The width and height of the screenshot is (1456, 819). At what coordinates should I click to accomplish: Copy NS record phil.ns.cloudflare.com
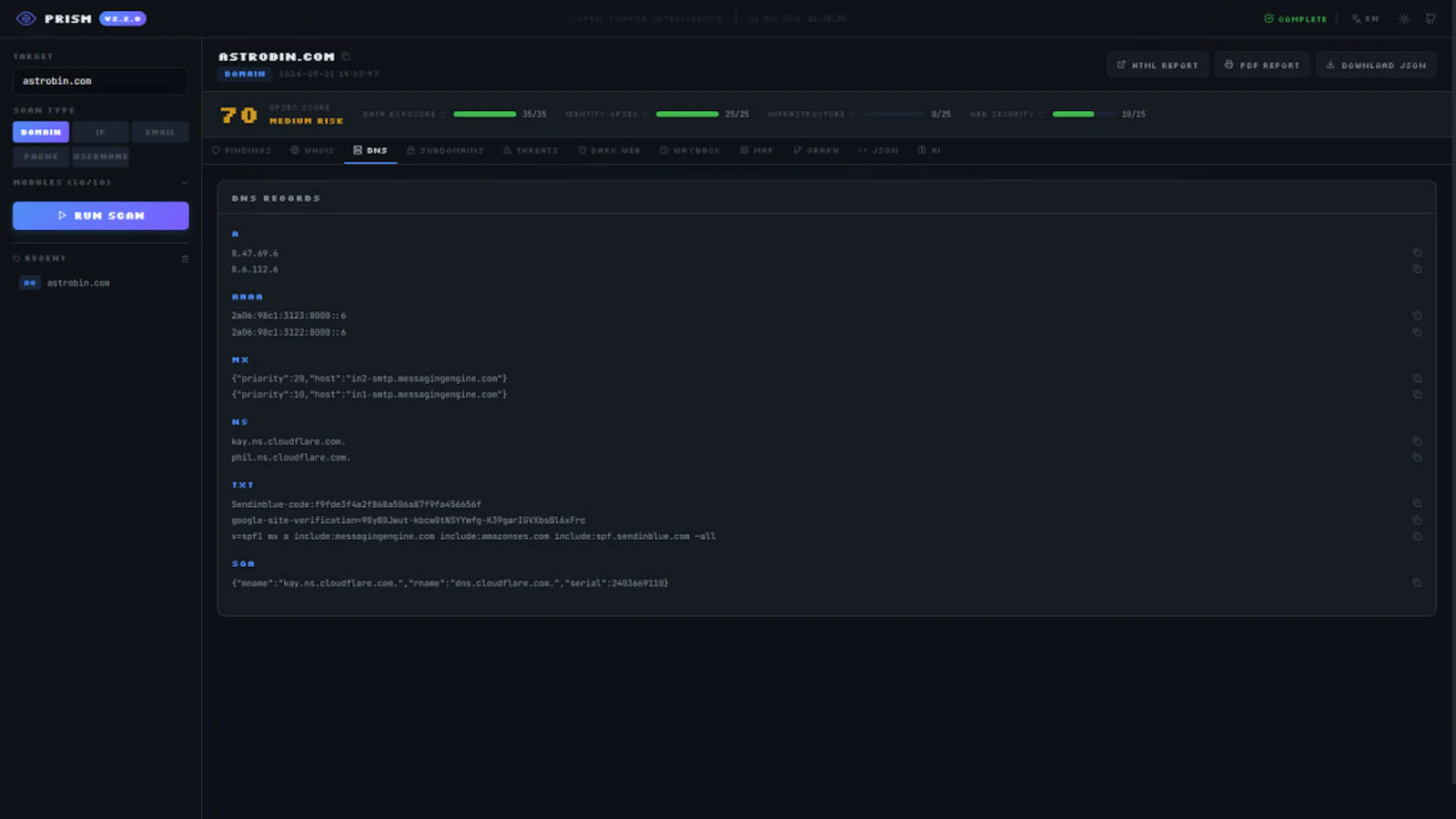click(1417, 458)
